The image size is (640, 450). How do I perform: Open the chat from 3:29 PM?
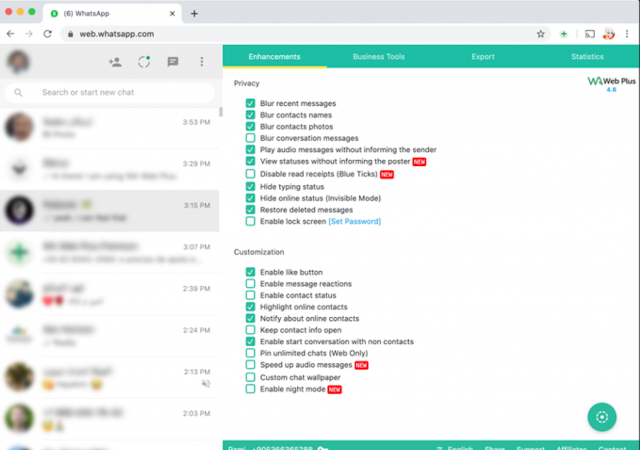(109, 169)
